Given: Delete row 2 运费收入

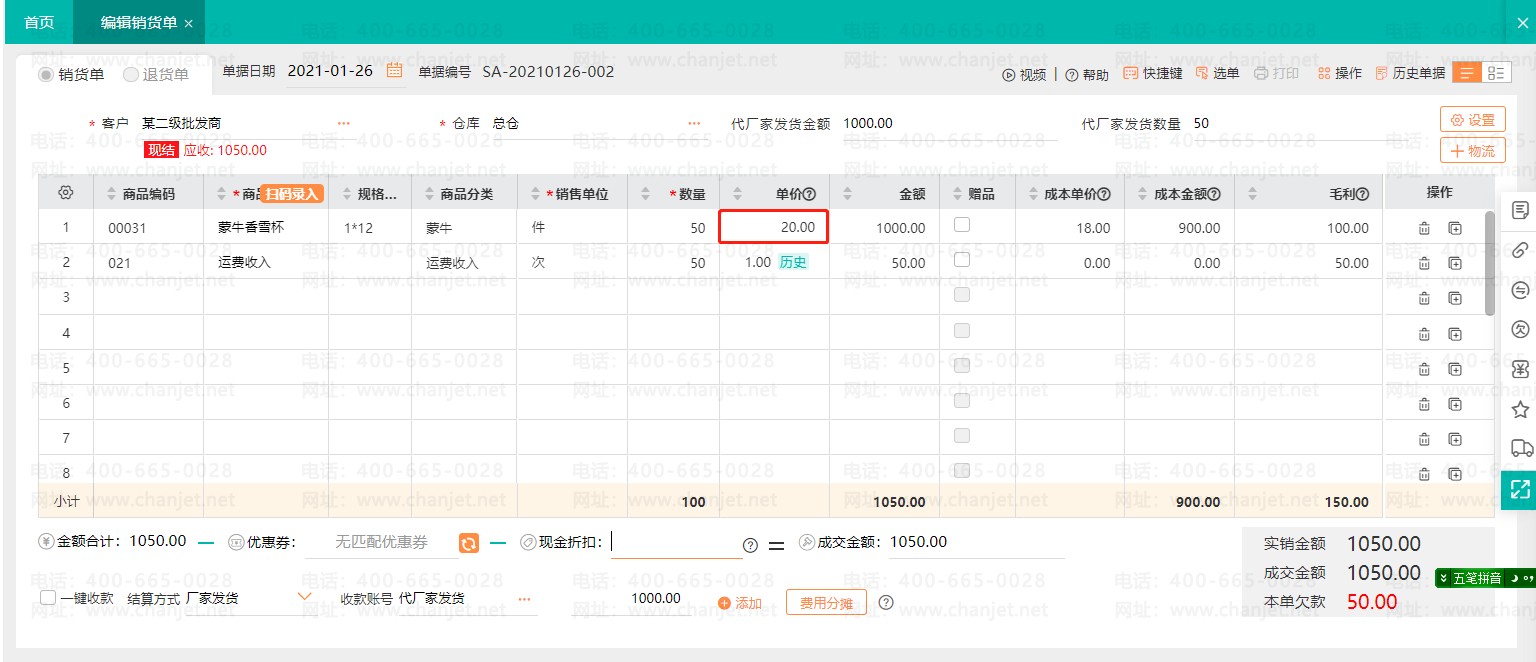Looking at the screenshot, I should click(1424, 263).
